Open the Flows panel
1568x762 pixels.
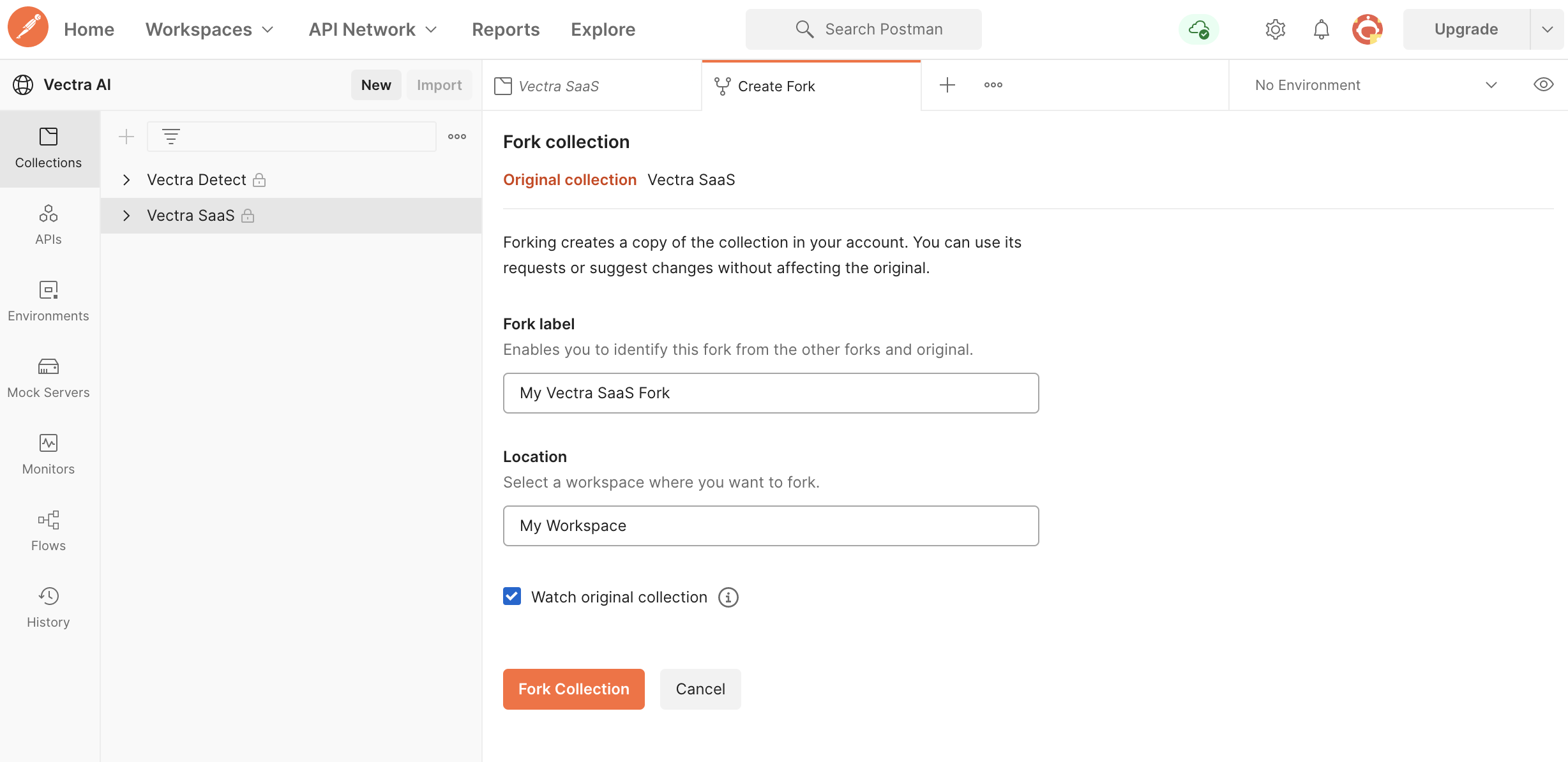[x=48, y=531]
